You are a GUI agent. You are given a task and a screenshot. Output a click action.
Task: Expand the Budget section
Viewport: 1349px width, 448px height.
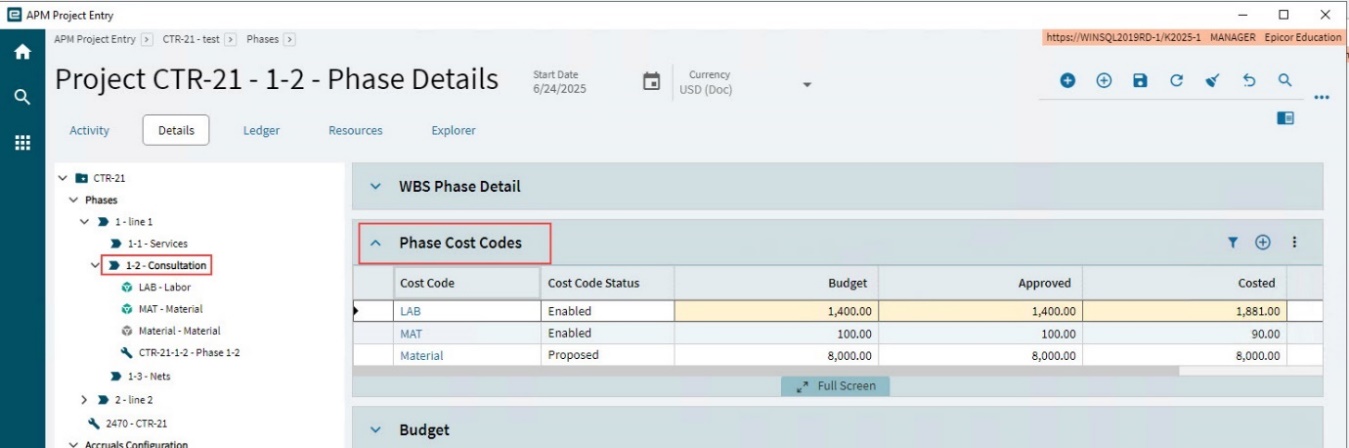[376, 430]
